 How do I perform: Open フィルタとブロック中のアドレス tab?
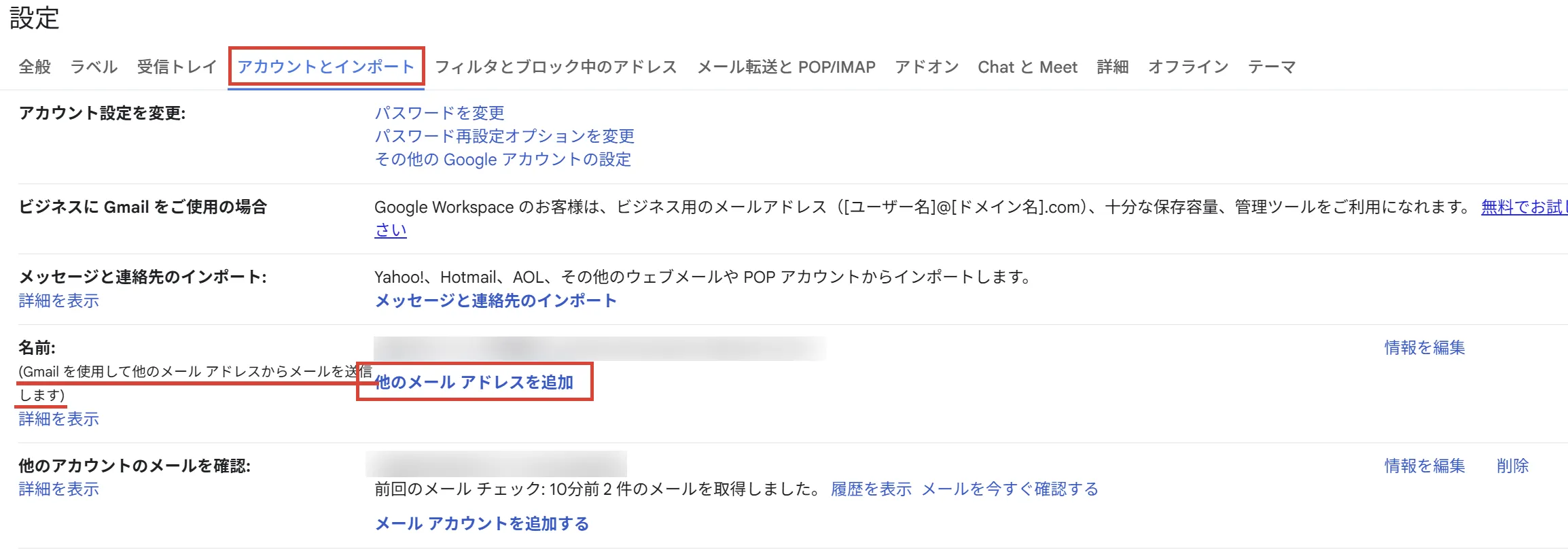click(556, 67)
